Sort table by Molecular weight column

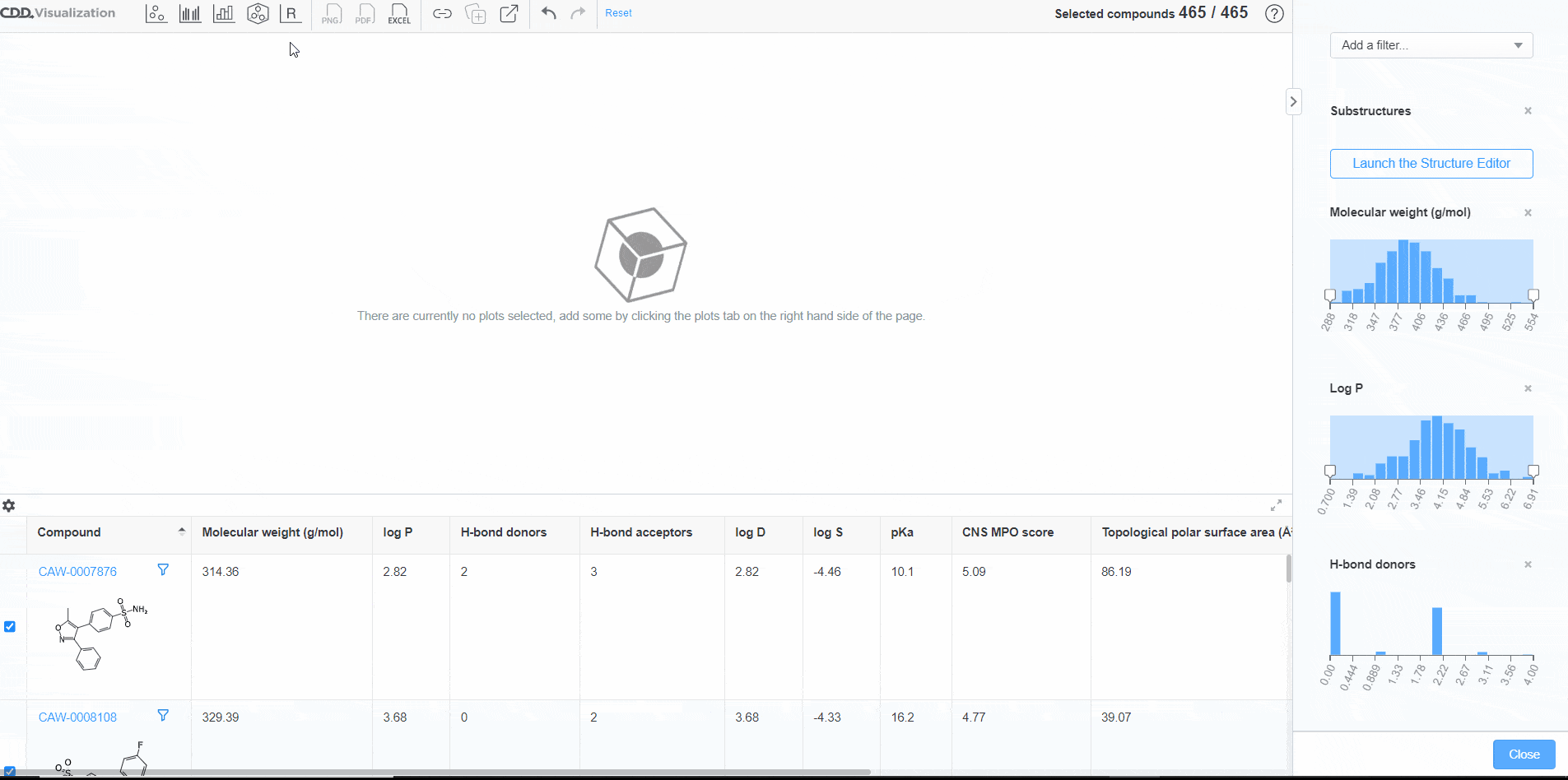pyautogui.click(x=272, y=532)
